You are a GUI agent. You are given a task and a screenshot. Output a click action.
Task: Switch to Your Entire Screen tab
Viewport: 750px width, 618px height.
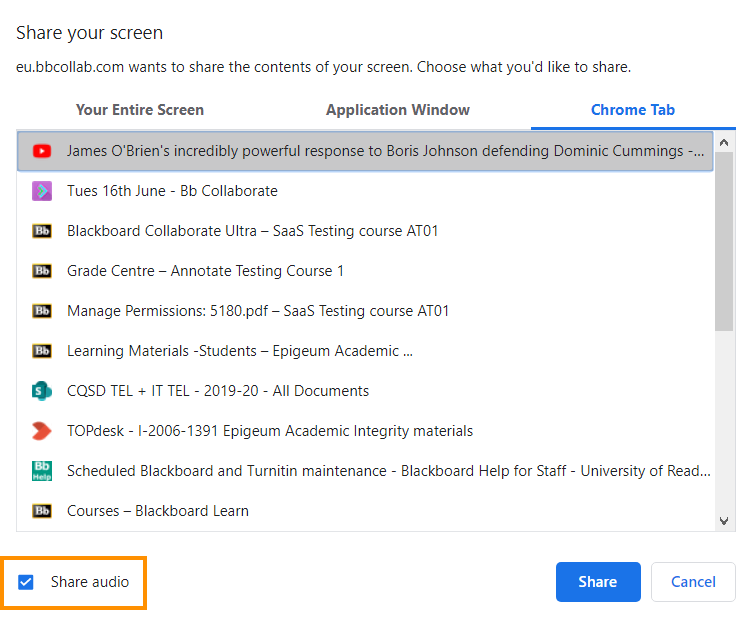coord(140,110)
